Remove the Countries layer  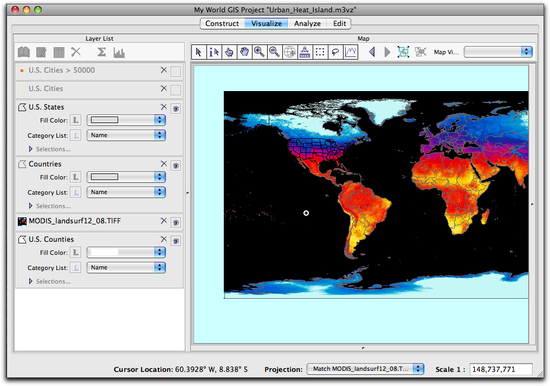(x=164, y=164)
